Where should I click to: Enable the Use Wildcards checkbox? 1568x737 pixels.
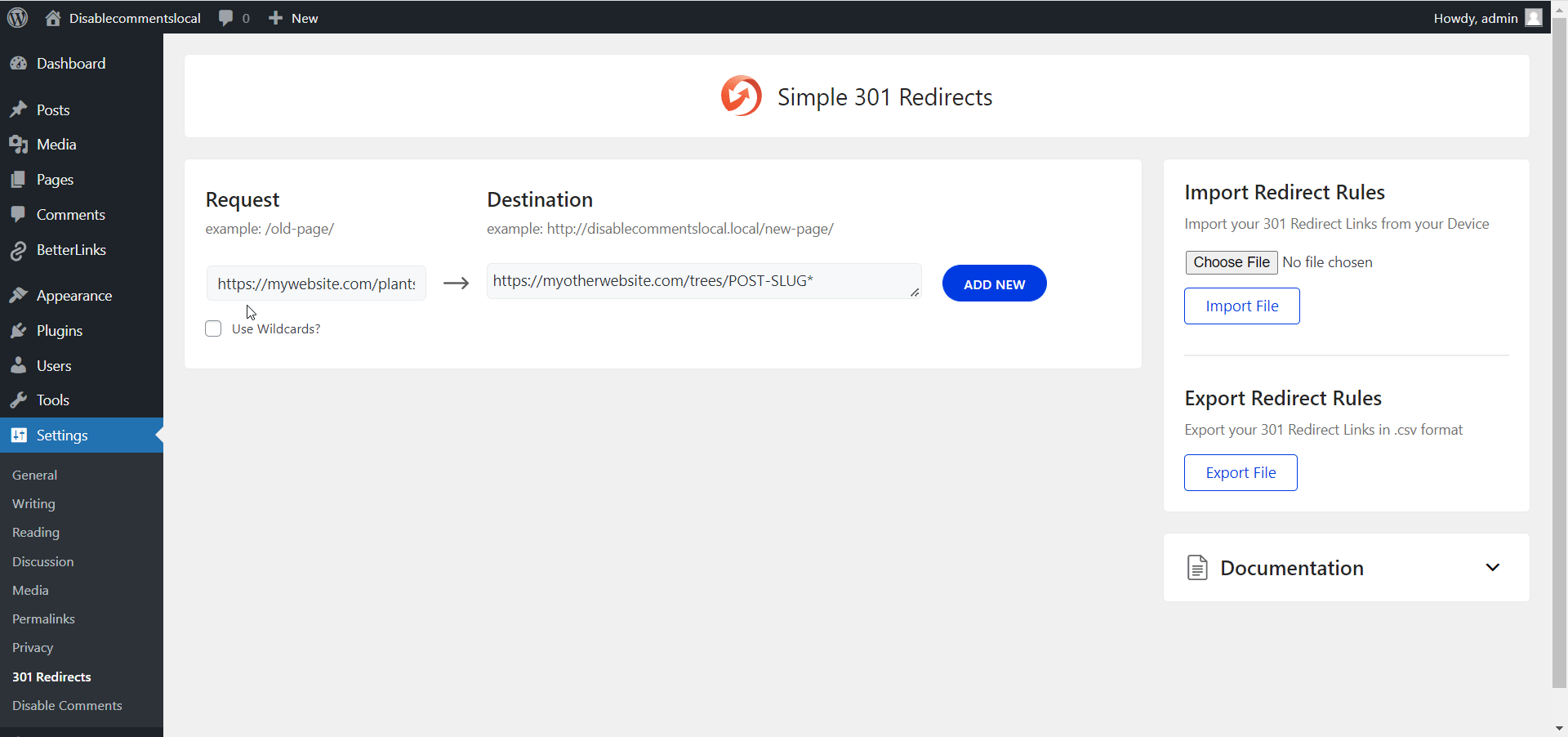(213, 328)
